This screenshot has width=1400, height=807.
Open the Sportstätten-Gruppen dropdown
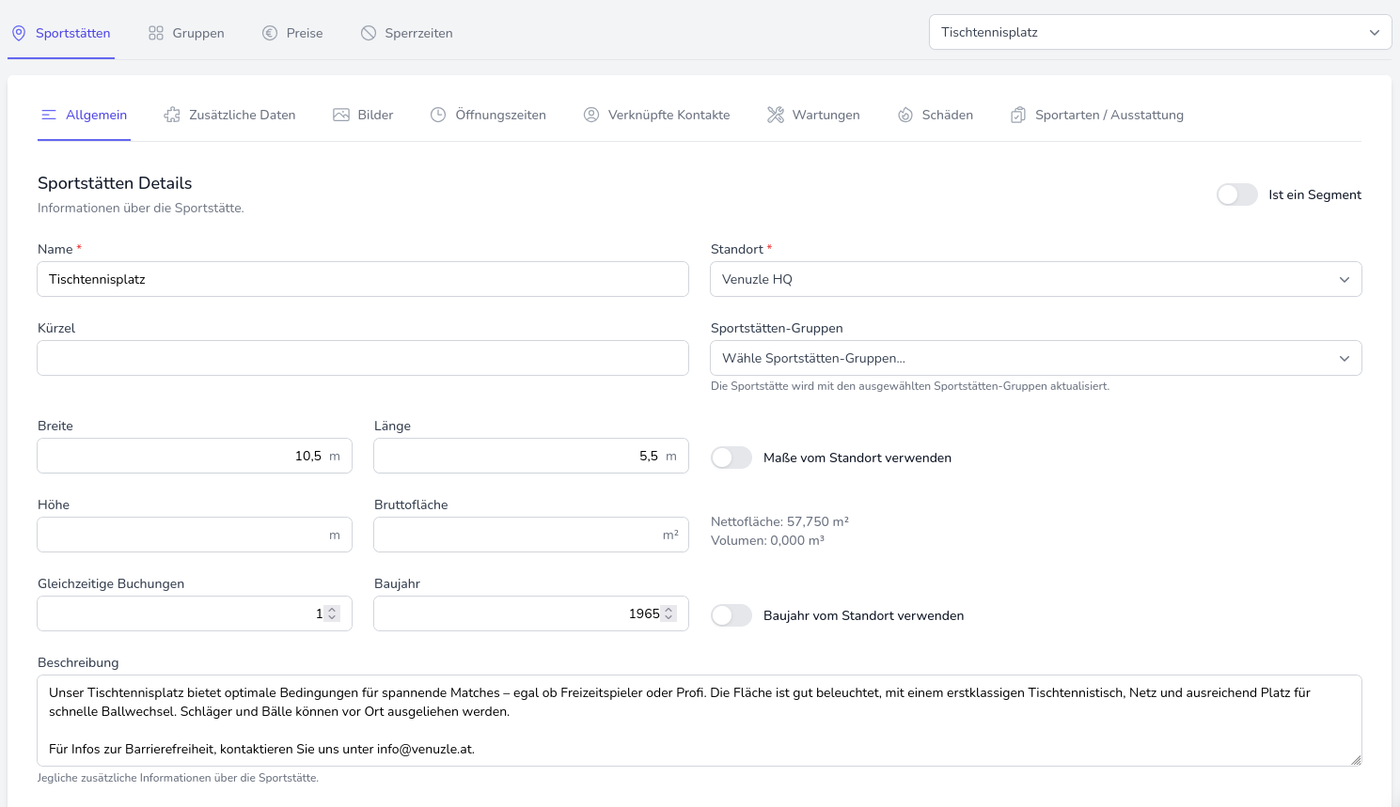pos(1035,358)
